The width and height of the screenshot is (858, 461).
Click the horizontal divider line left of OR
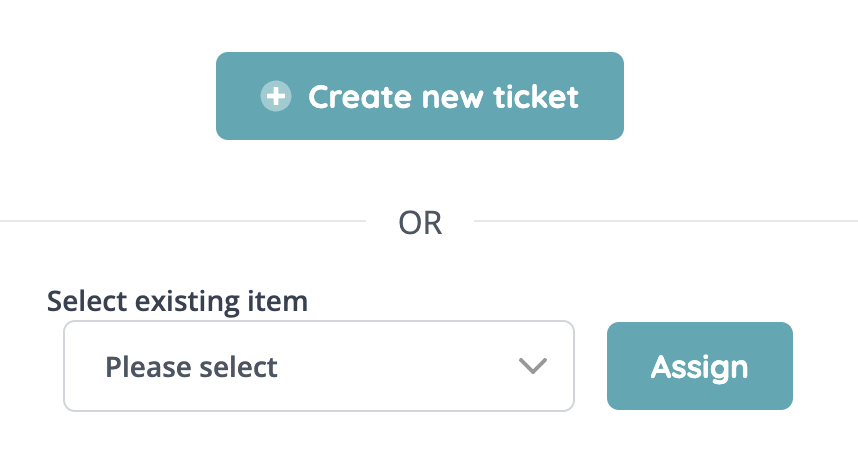click(x=180, y=221)
